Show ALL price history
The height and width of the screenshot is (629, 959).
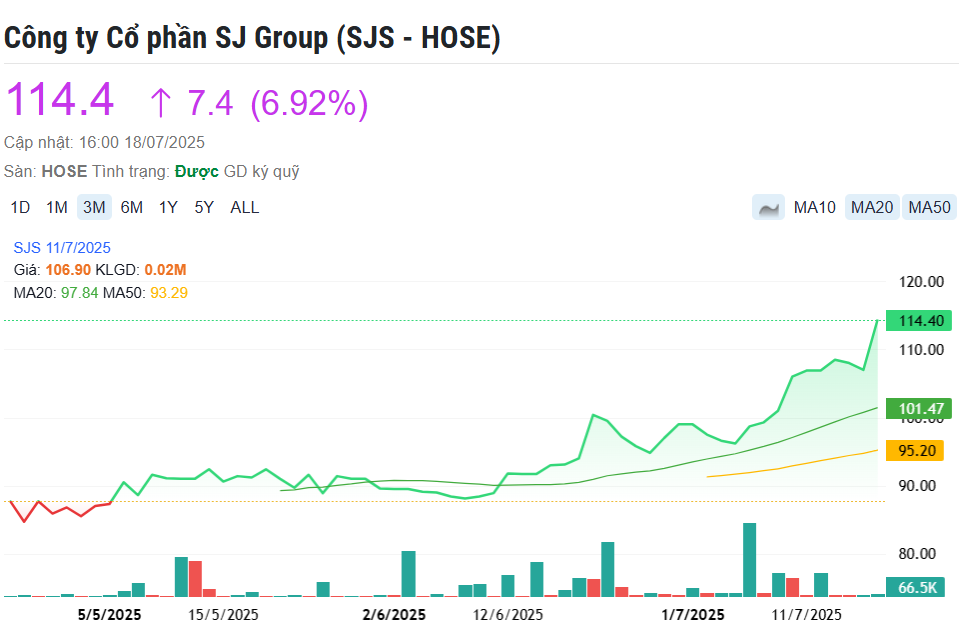coord(245,207)
